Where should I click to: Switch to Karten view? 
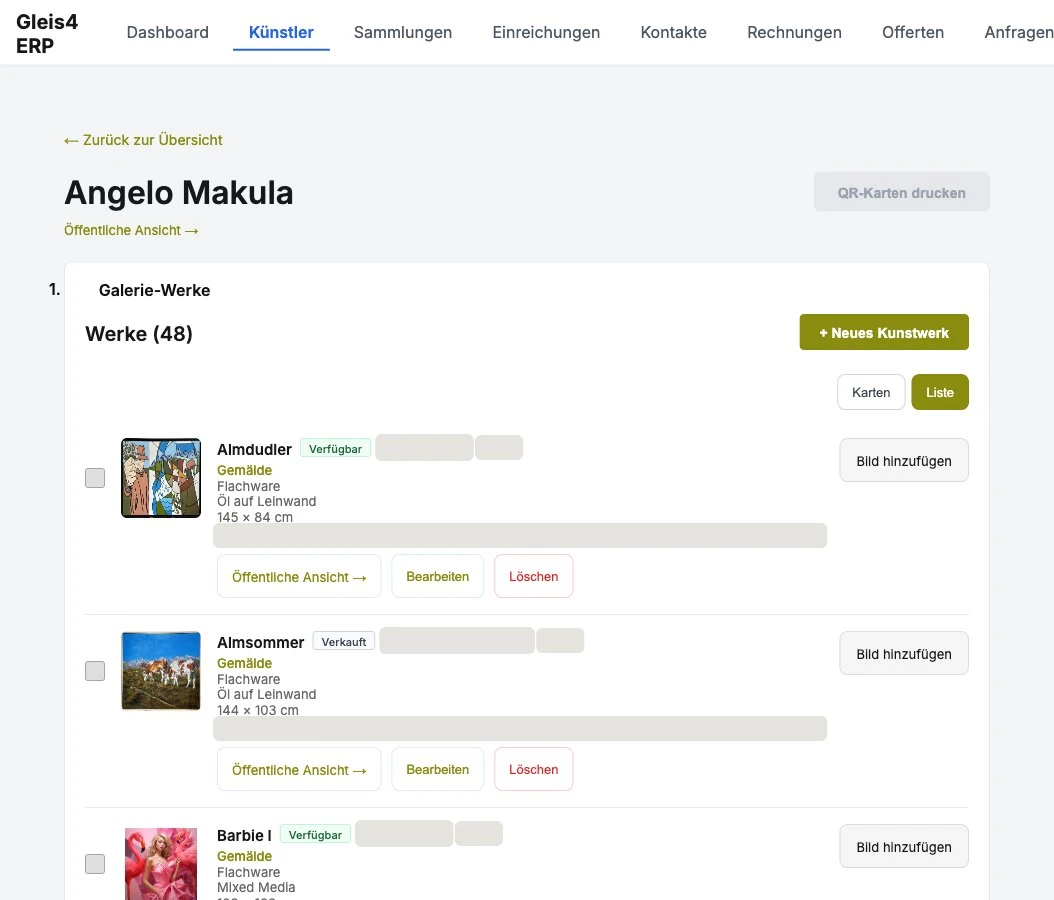(870, 393)
